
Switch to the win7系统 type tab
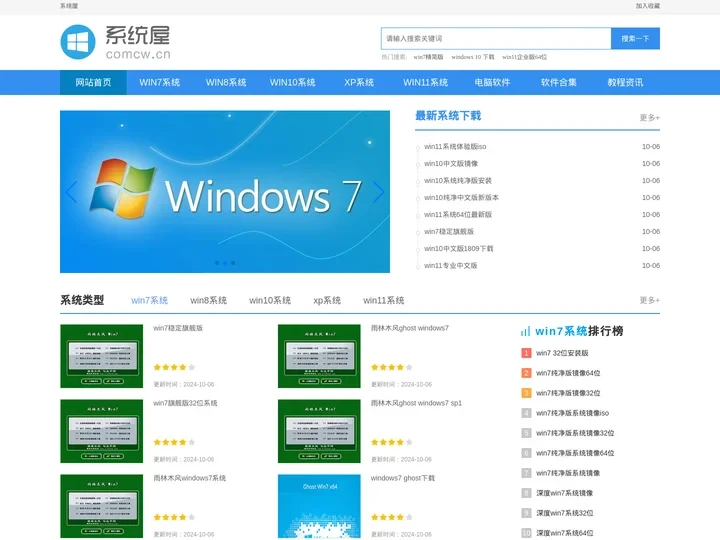(149, 300)
